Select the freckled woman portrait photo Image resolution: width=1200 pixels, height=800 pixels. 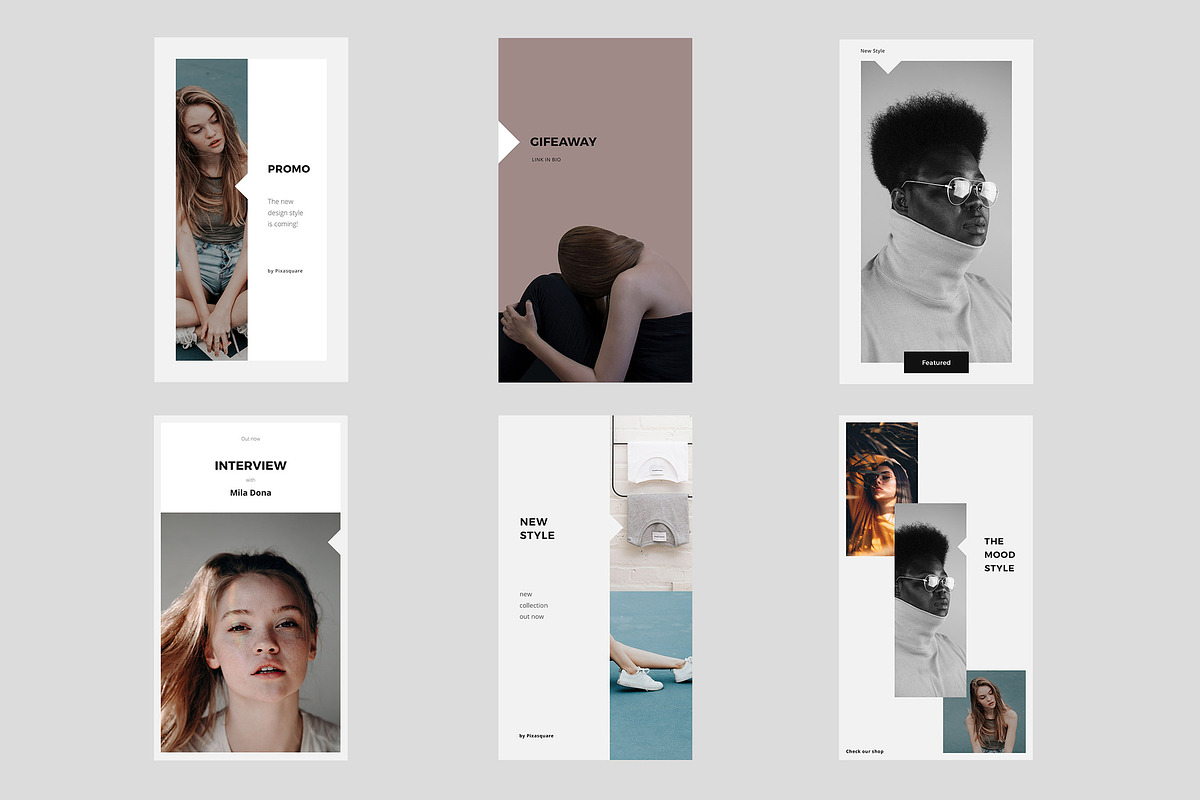pos(250,640)
